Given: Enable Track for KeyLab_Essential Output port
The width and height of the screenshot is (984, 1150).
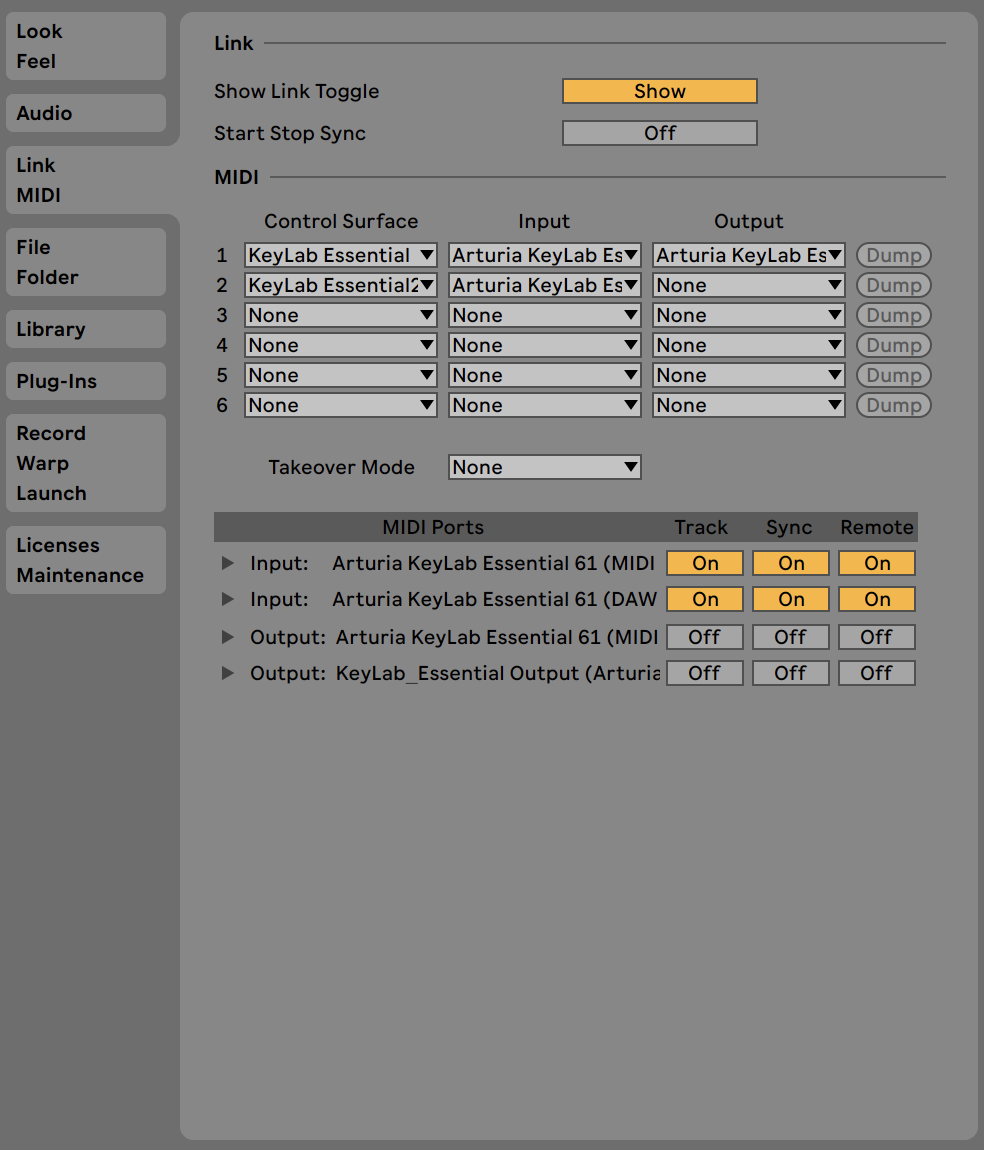Looking at the screenshot, I should click(x=705, y=673).
